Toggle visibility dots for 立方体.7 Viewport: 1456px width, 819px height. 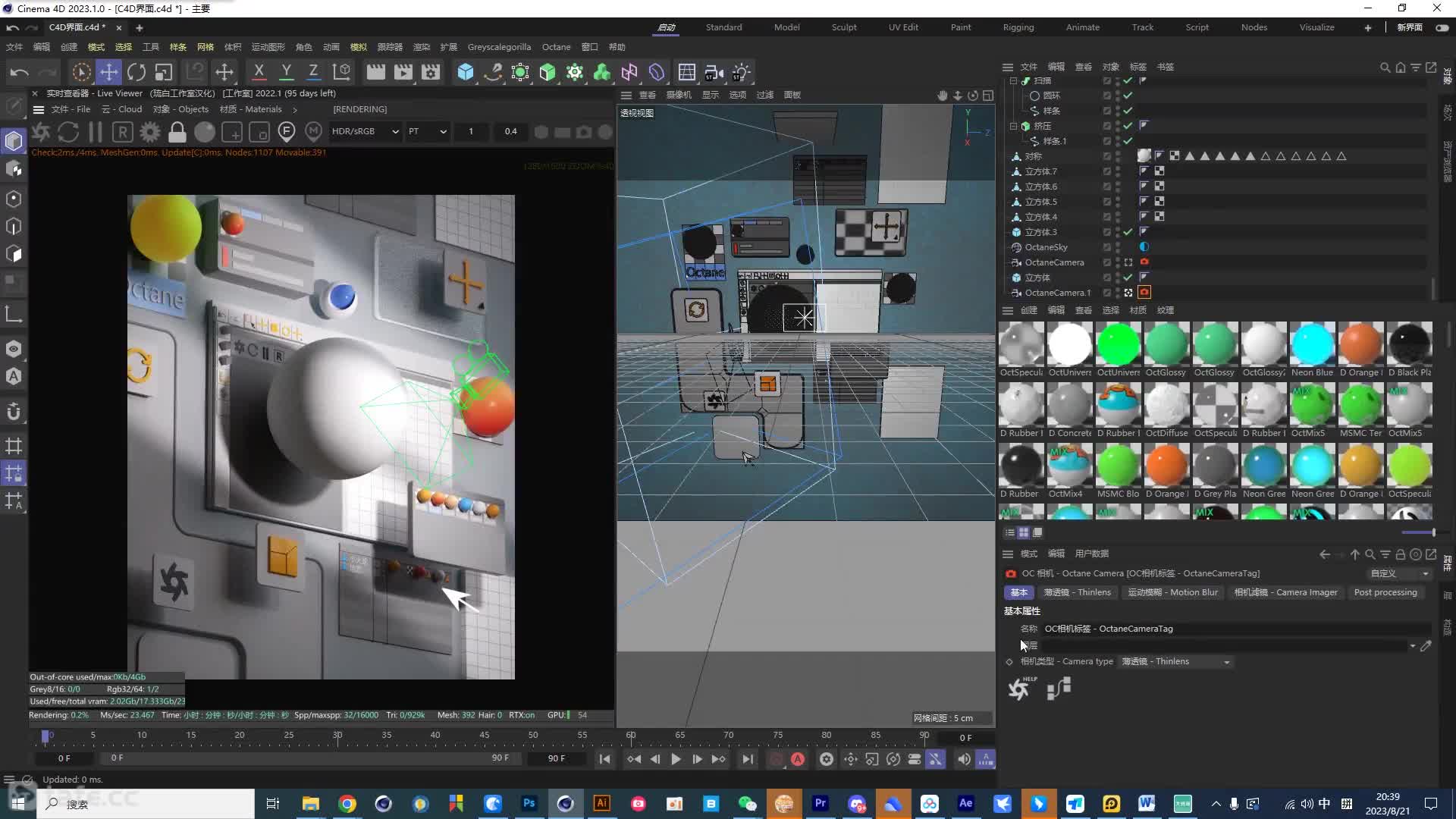click(x=1118, y=171)
